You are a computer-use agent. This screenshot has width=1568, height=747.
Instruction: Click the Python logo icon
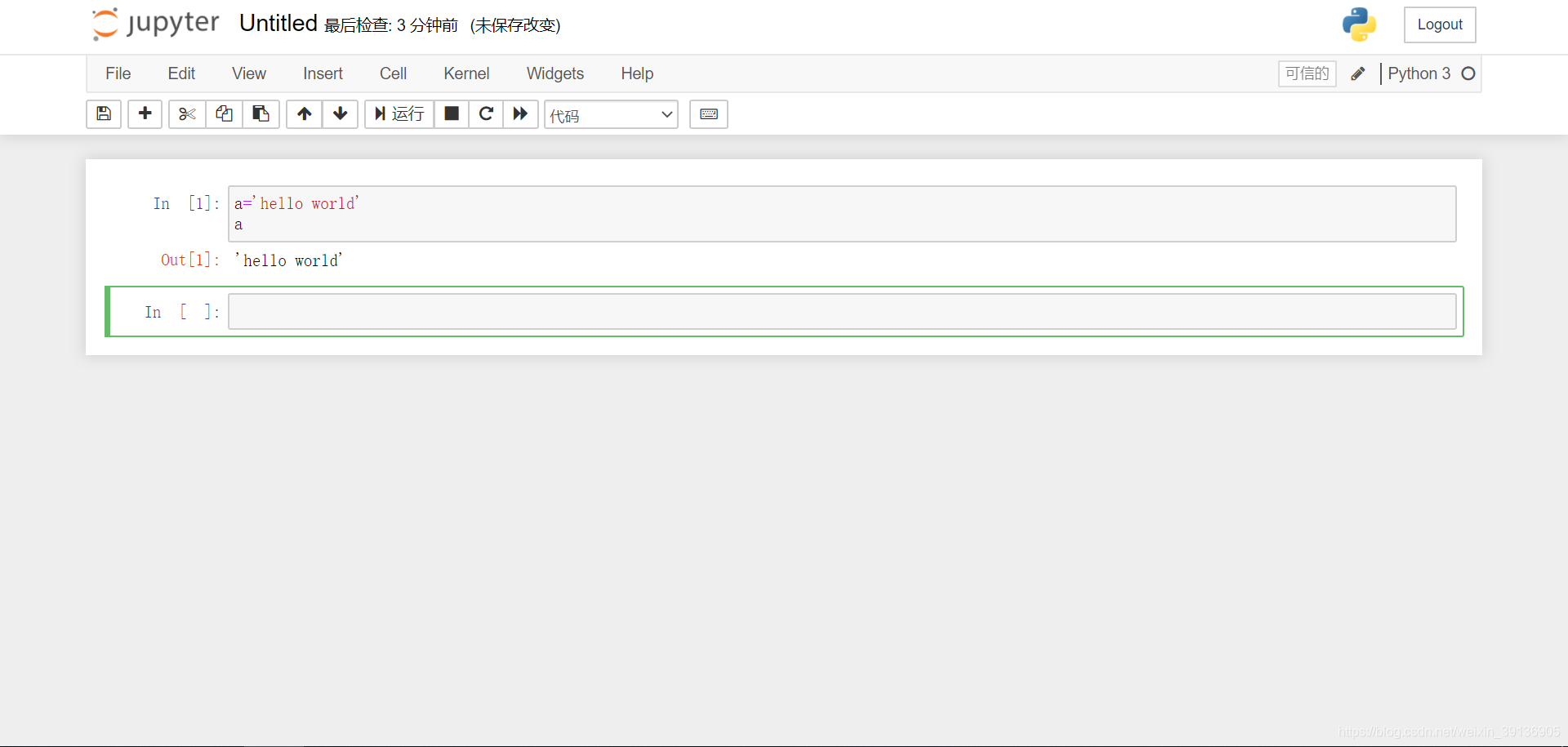tap(1359, 24)
